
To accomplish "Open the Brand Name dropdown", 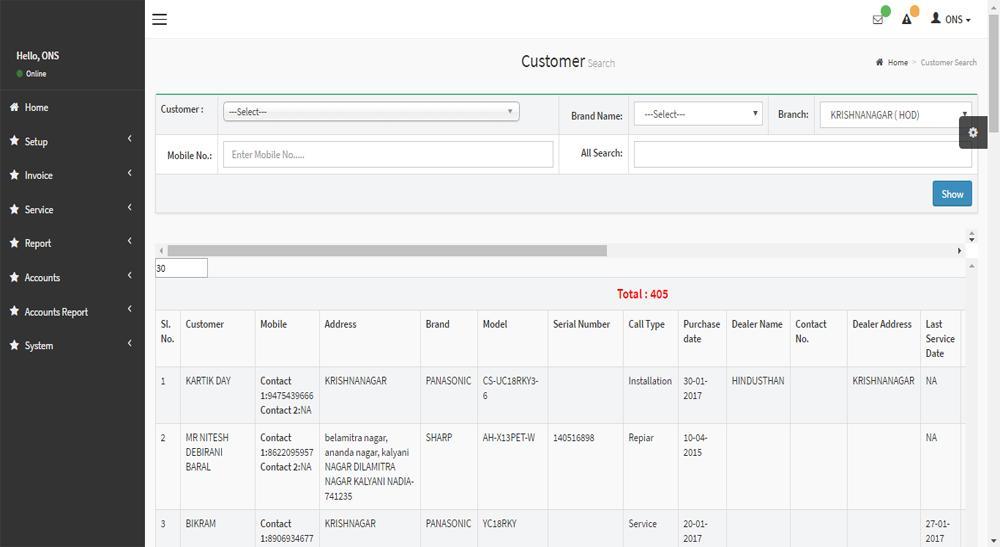I will coord(698,114).
